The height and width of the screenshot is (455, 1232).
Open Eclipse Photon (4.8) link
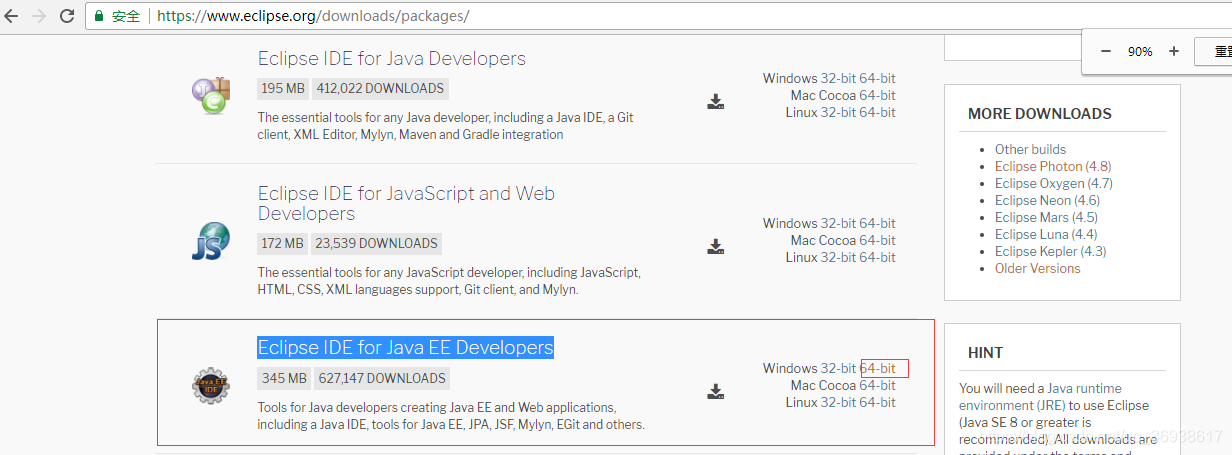1053,166
